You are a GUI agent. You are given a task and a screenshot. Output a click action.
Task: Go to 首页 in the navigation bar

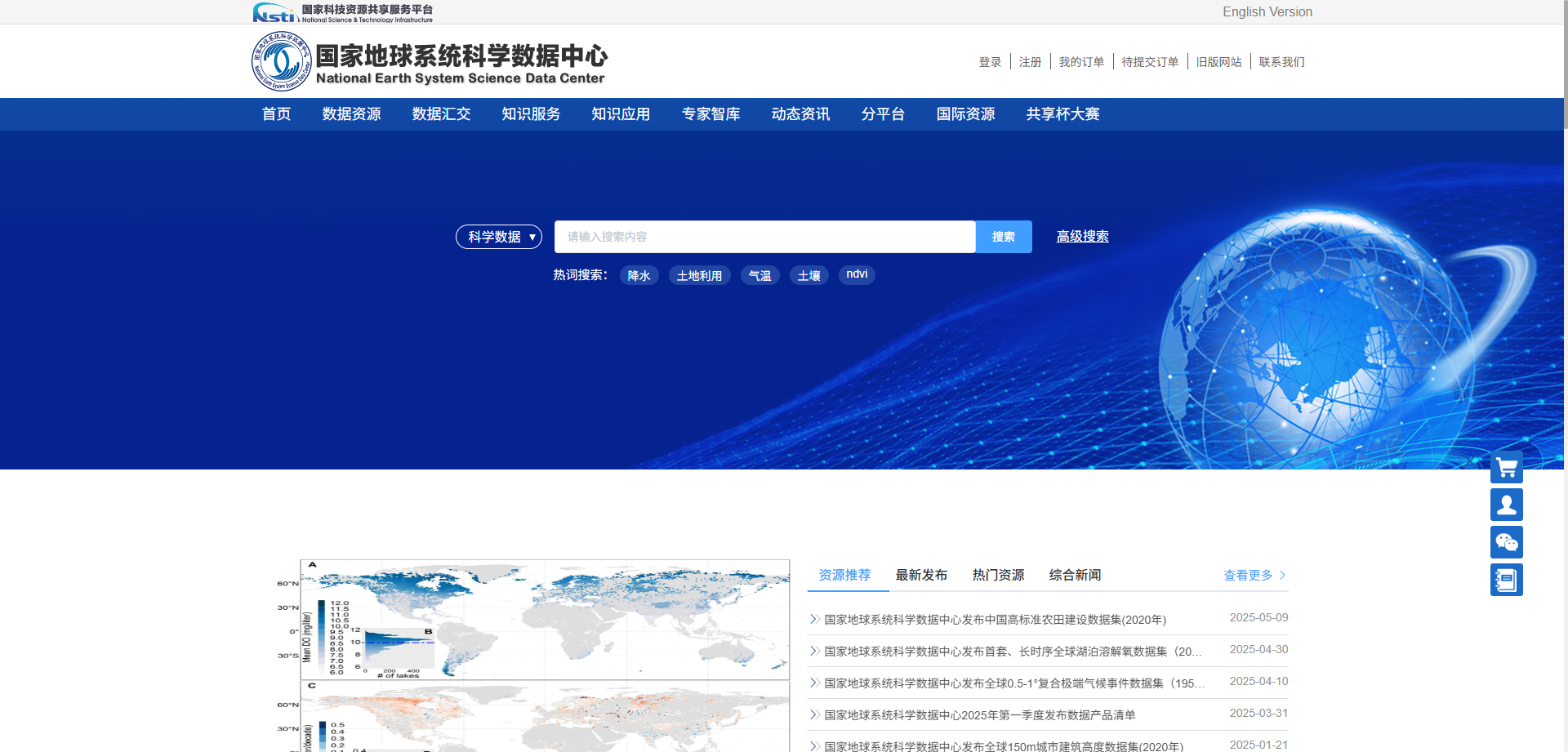point(276,114)
